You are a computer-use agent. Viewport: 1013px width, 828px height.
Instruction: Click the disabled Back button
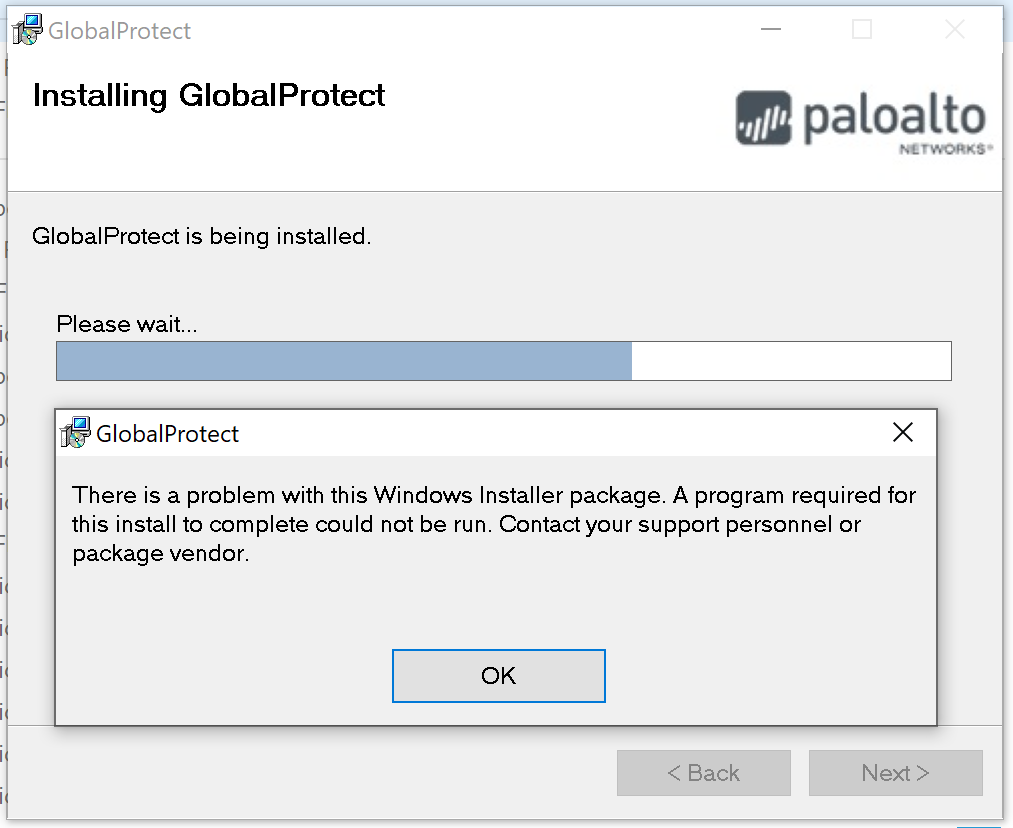(703, 772)
